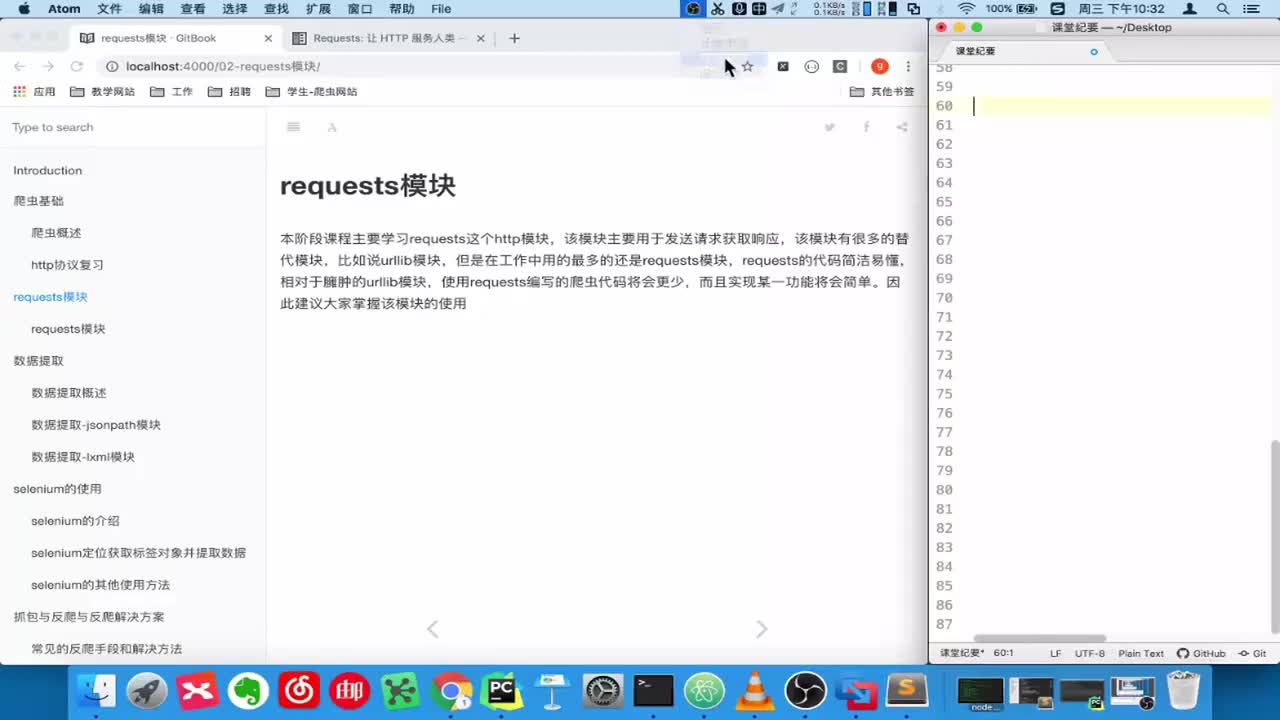This screenshot has width=1280, height=720.
Task: Open selenium的使用 sidebar chapter
Action: [x=57, y=489]
